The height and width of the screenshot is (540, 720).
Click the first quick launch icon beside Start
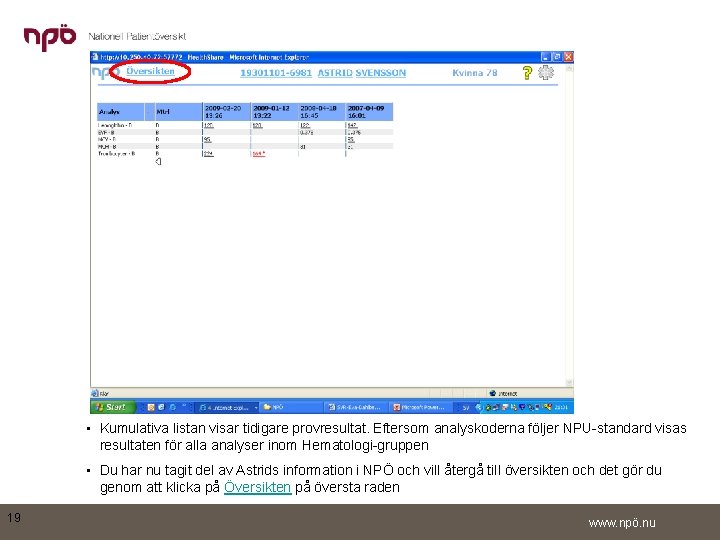(151, 407)
